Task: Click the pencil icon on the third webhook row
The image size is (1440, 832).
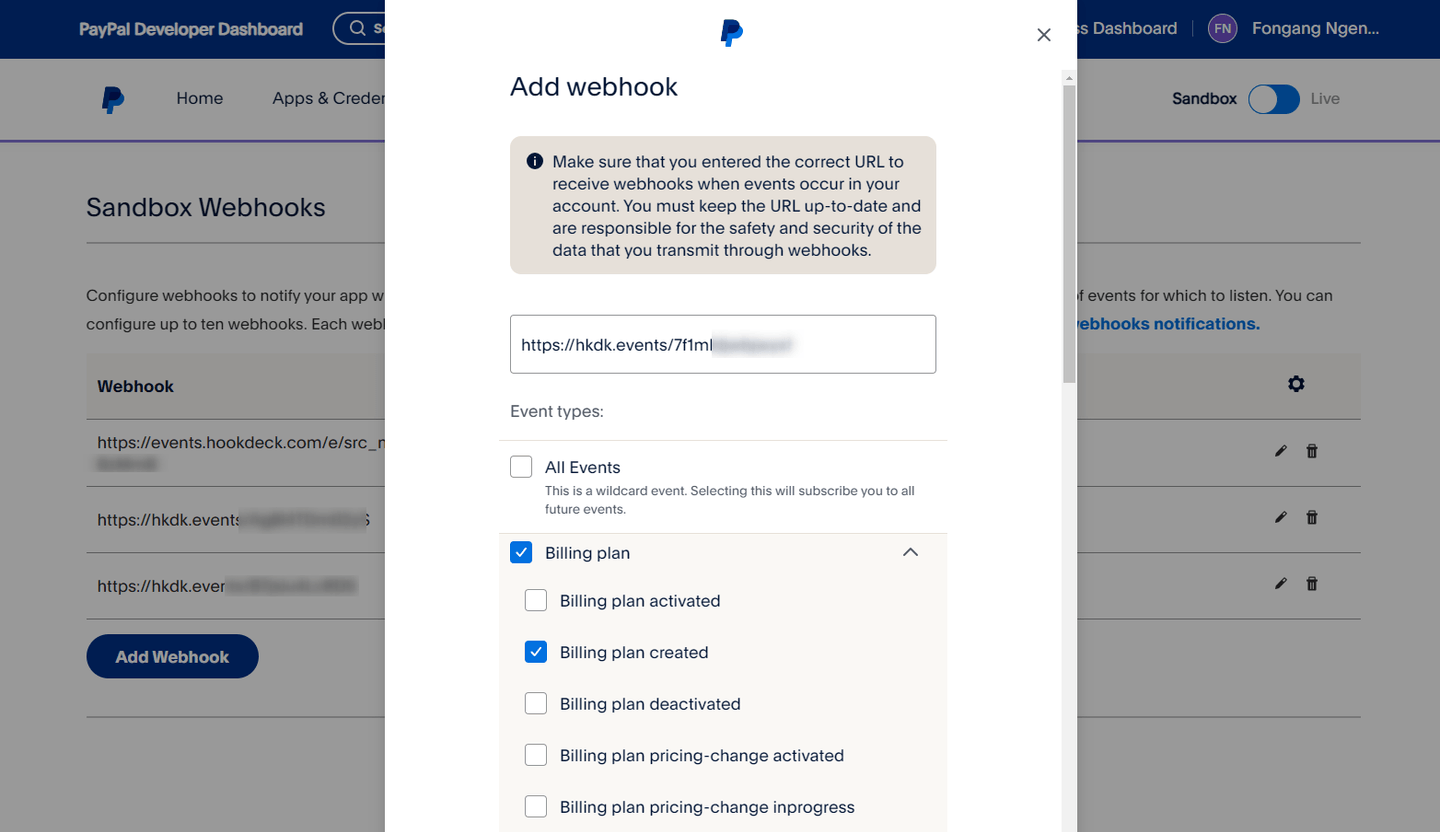Action: pos(1280,584)
